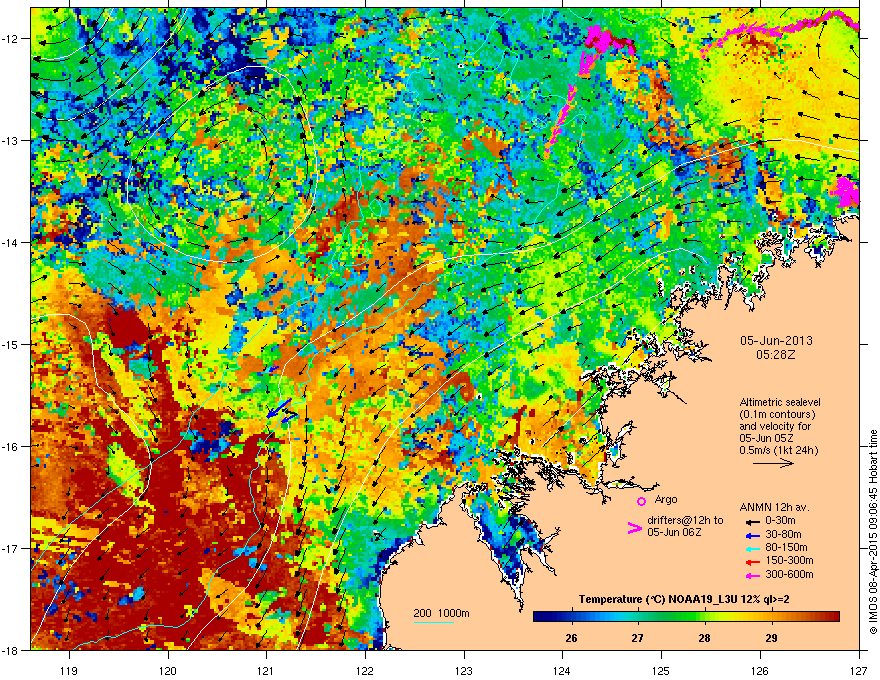Click the '05-Jun 06Z' drifter date text
880x680 pixels.
[673, 532]
